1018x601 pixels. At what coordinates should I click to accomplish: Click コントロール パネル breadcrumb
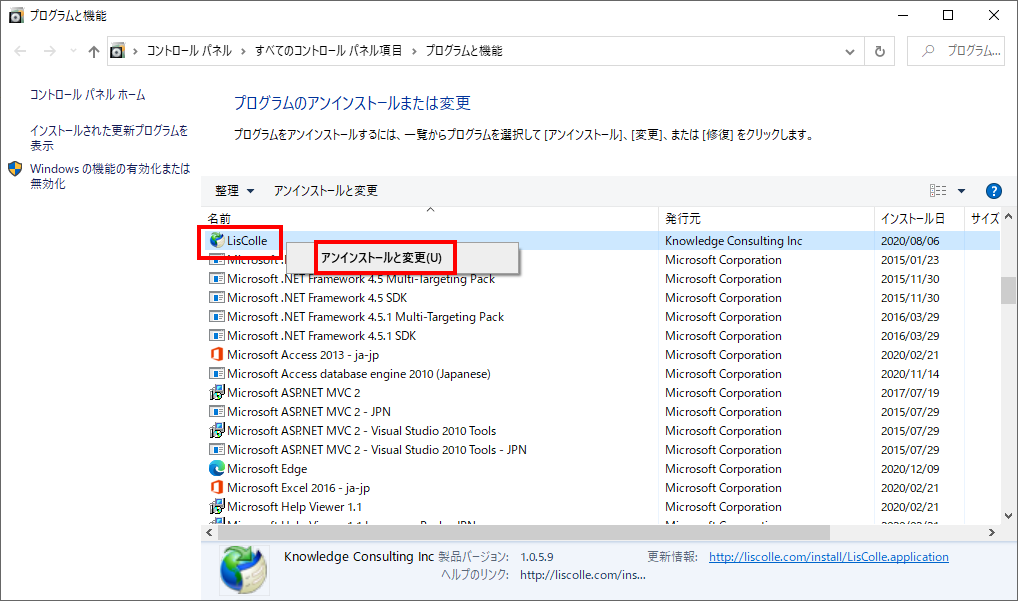click(x=189, y=51)
